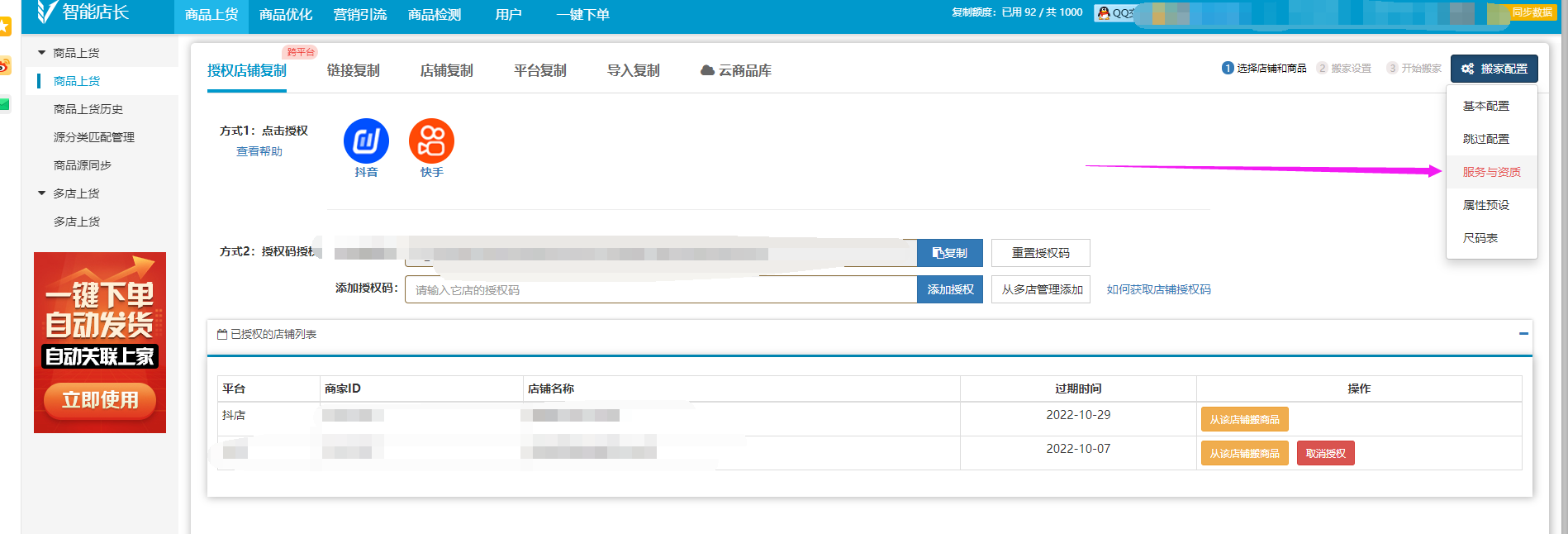
Task: Switch to the 链接复制 tab
Action: tap(353, 71)
